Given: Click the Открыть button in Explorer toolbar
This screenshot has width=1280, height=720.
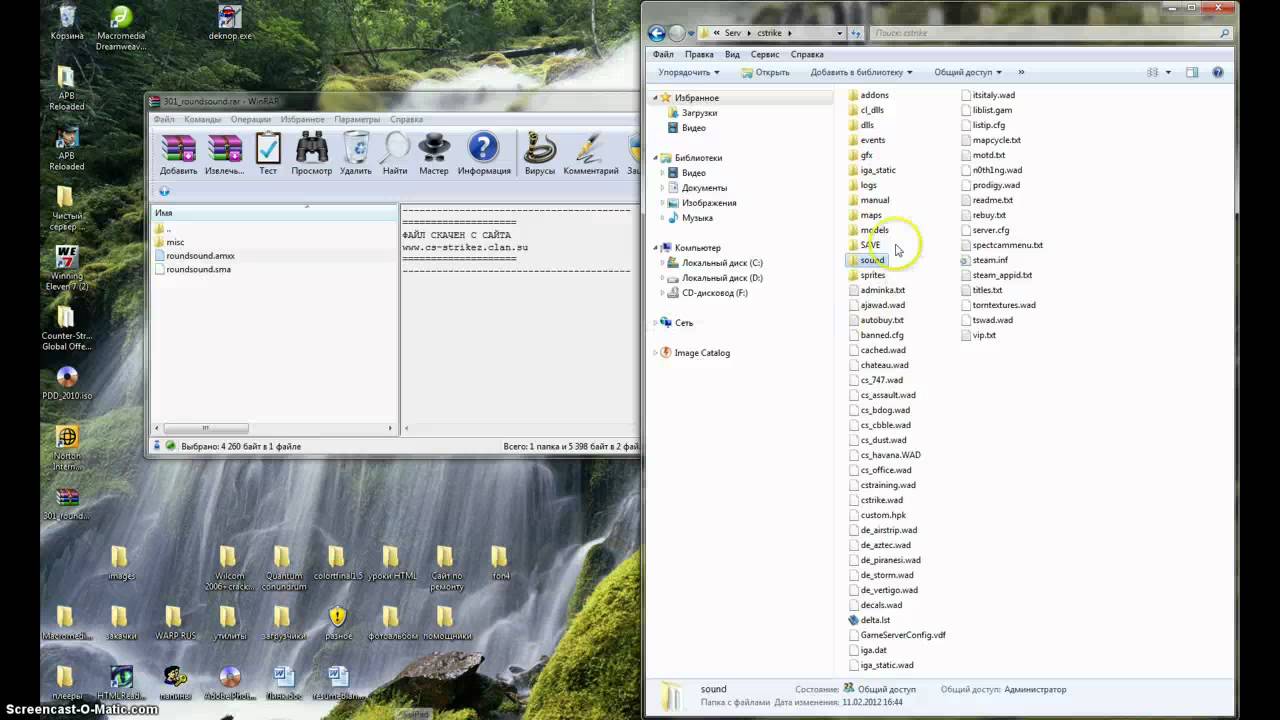Looking at the screenshot, I should point(766,72).
